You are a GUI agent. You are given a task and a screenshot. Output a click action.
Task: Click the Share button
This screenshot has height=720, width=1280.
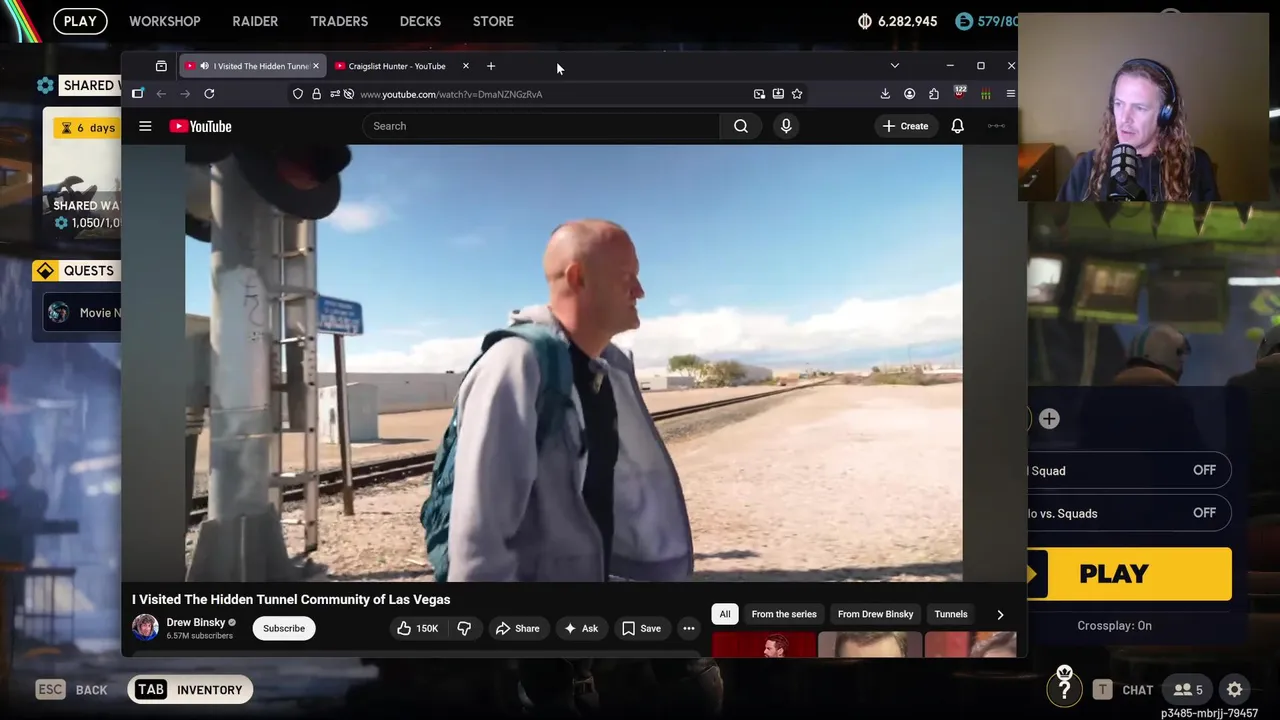pos(517,628)
